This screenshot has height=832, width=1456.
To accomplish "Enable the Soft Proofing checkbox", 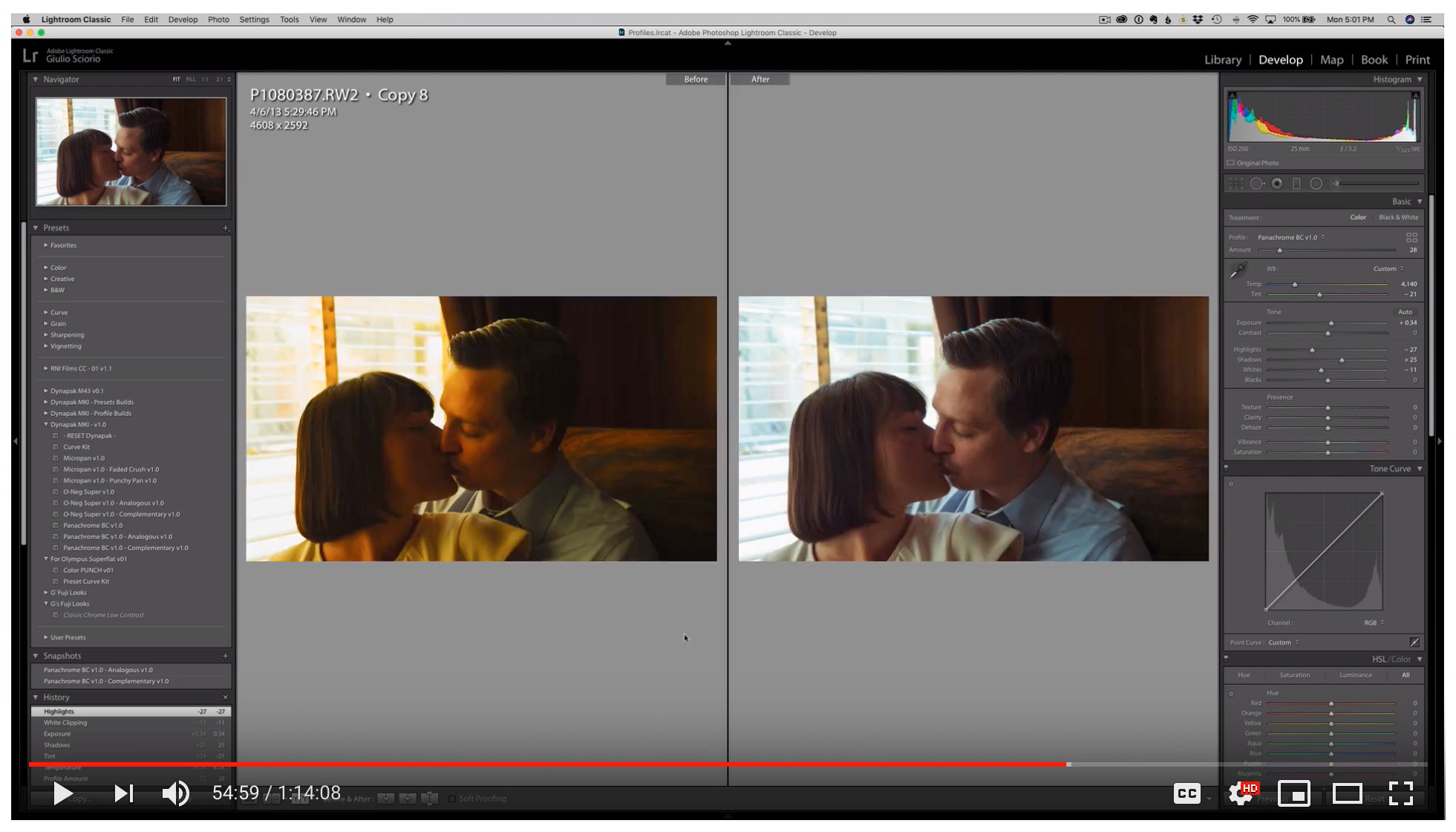I will tap(451, 799).
